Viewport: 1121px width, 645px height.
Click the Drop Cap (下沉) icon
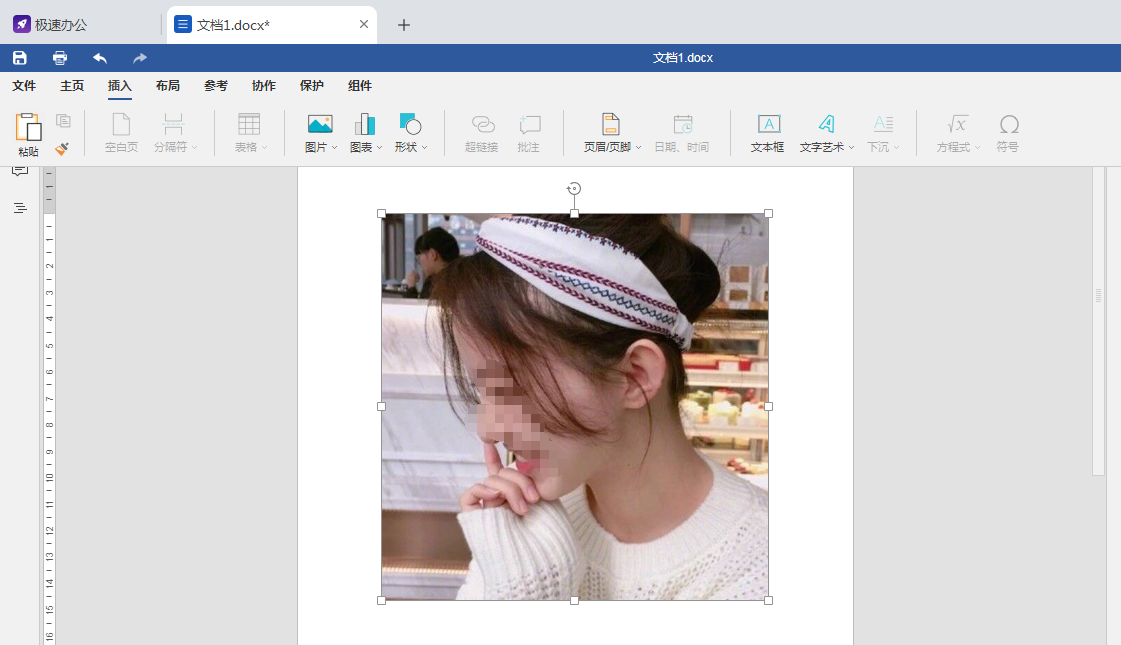pos(883,124)
